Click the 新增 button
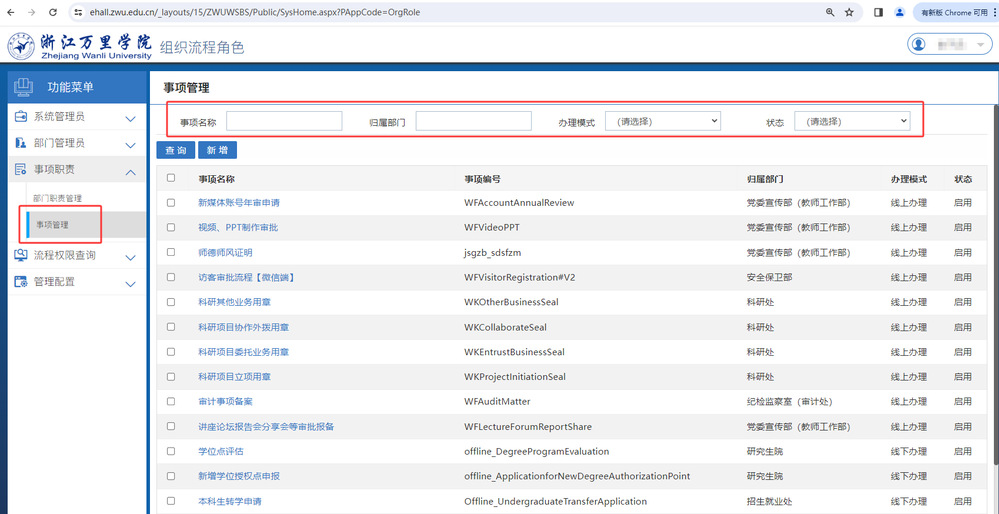The height and width of the screenshot is (514, 999). tap(217, 150)
